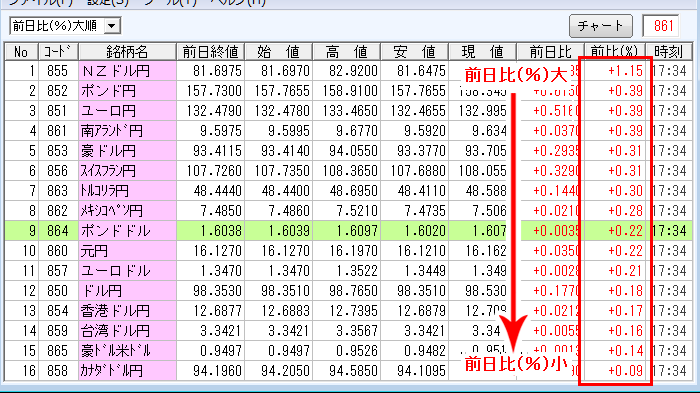
Task: Click the 安値 column header
Action: click(x=415, y=52)
